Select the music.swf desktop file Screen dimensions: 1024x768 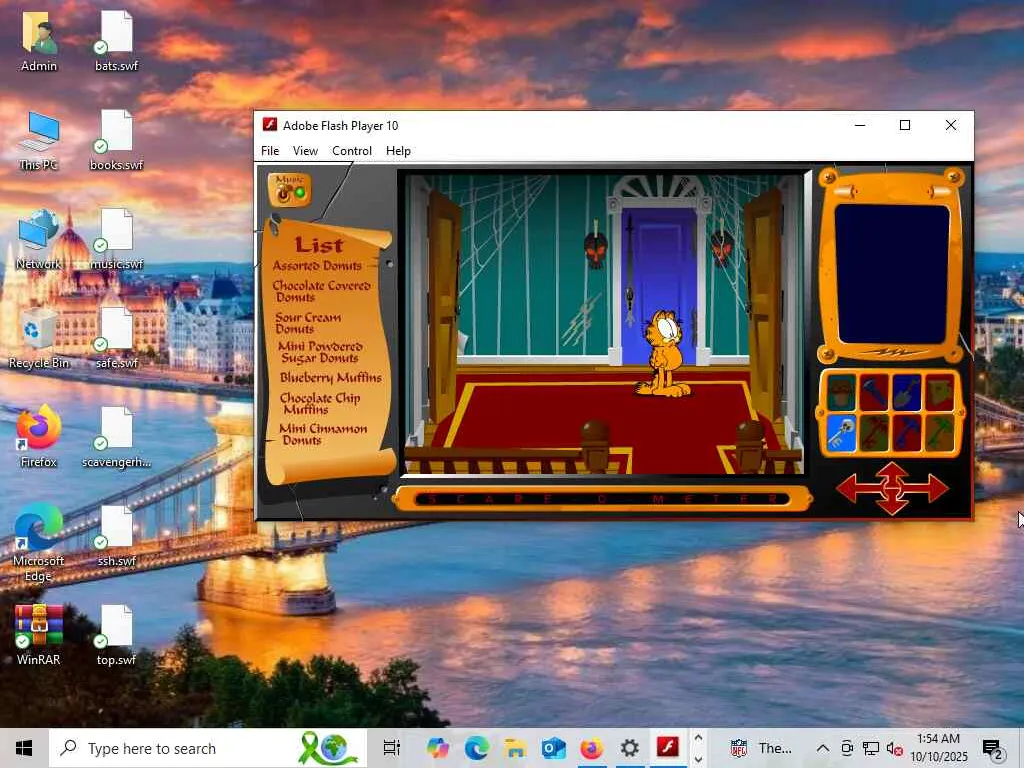(116, 239)
